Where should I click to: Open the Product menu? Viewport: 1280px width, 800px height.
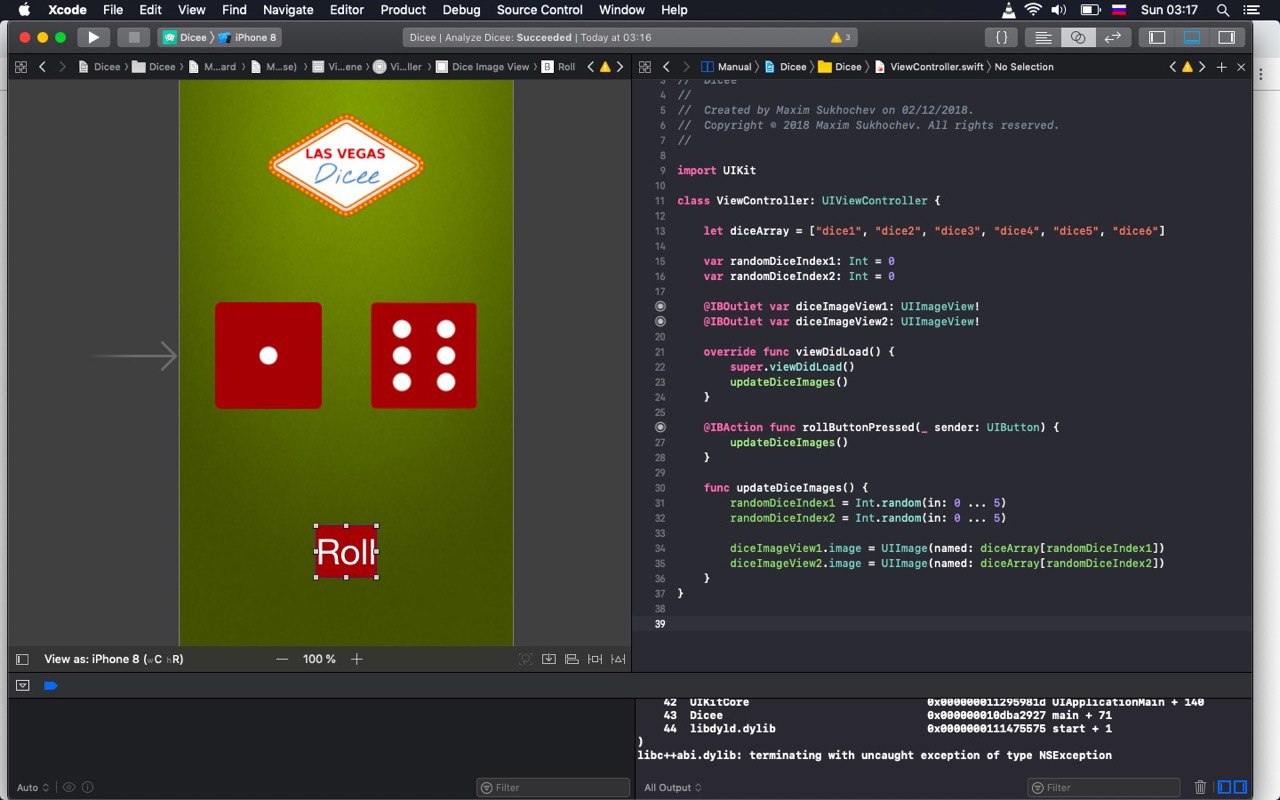(x=403, y=10)
